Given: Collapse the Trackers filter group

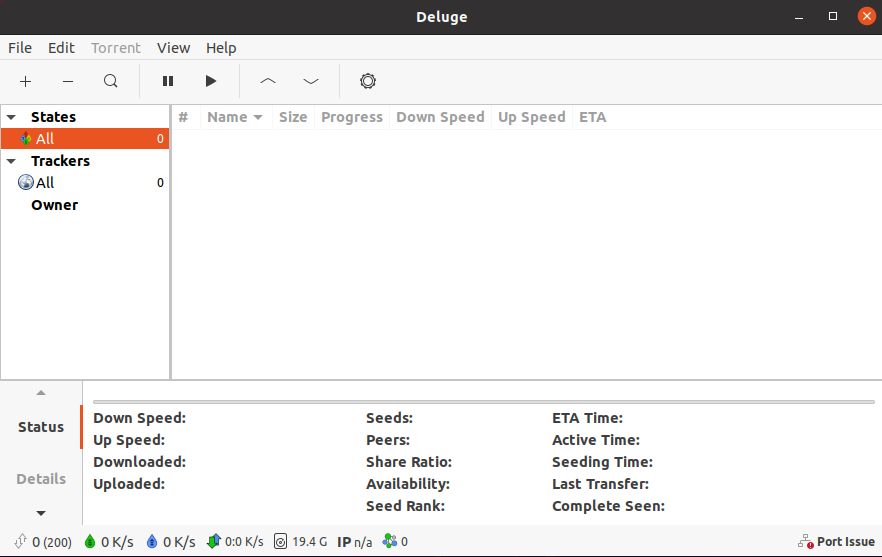Looking at the screenshot, I should [11, 161].
